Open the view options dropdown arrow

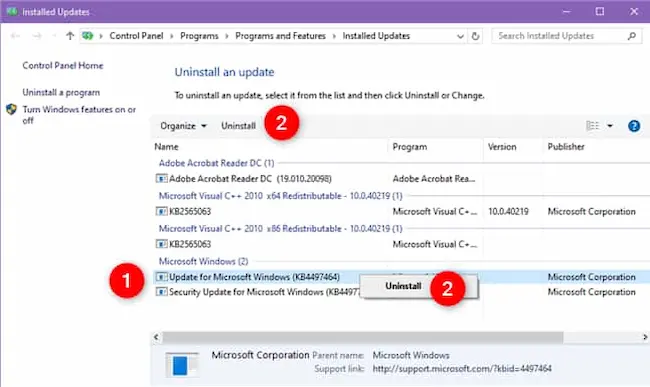point(610,126)
